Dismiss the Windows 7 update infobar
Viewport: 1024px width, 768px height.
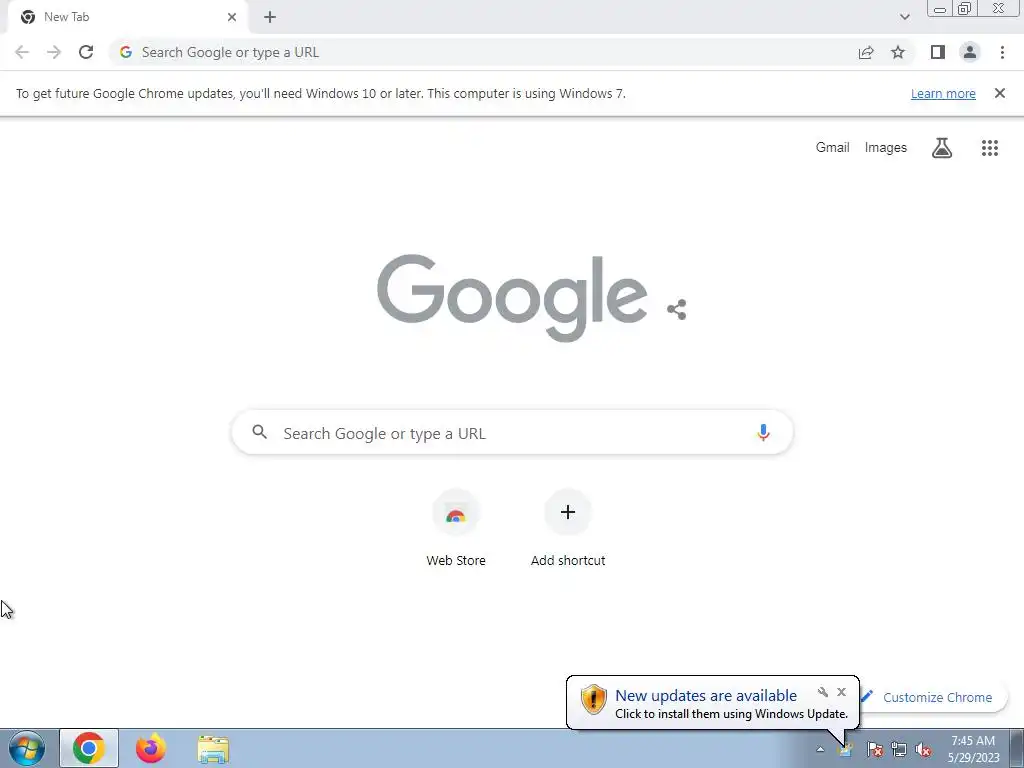(1000, 93)
